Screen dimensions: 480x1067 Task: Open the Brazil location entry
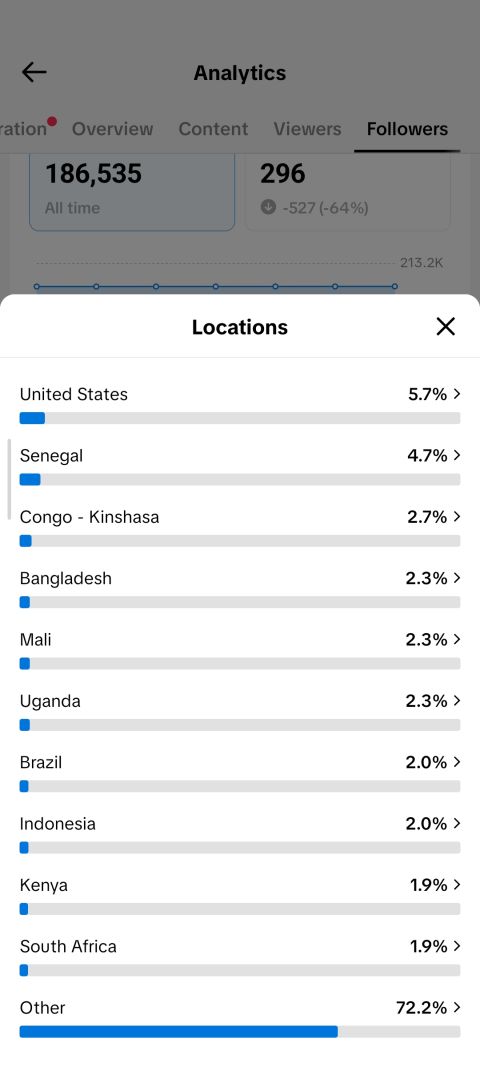click(240, 774)
